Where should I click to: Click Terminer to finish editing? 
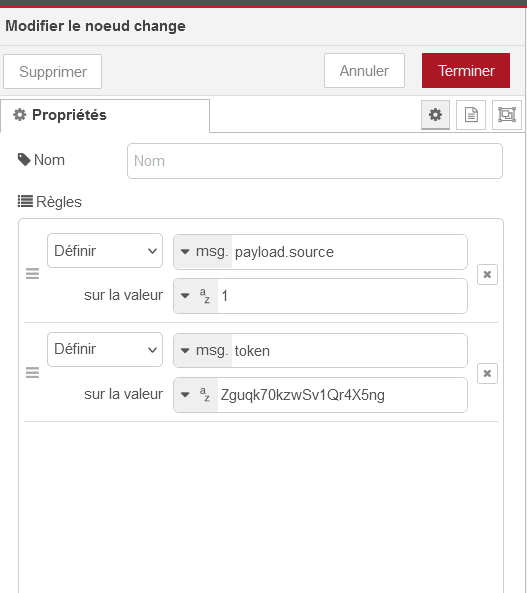point(466,71)
